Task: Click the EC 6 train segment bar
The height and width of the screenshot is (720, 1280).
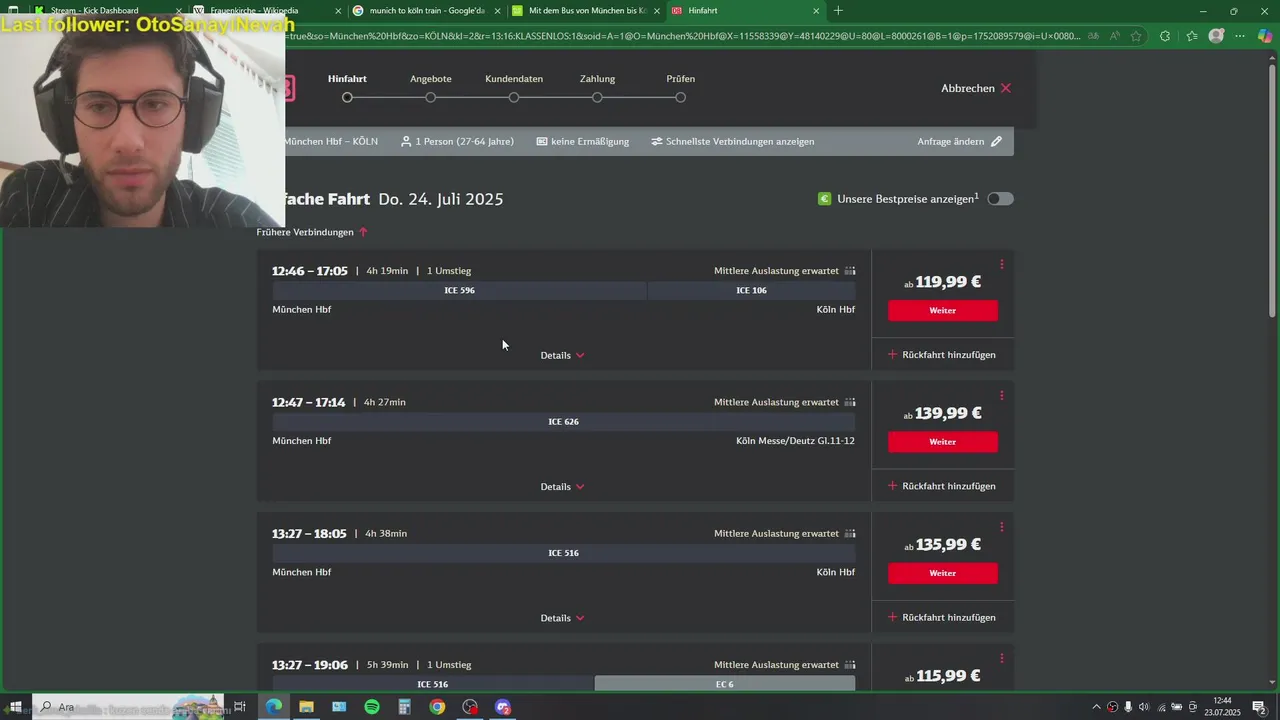Action: click(725, 684)
